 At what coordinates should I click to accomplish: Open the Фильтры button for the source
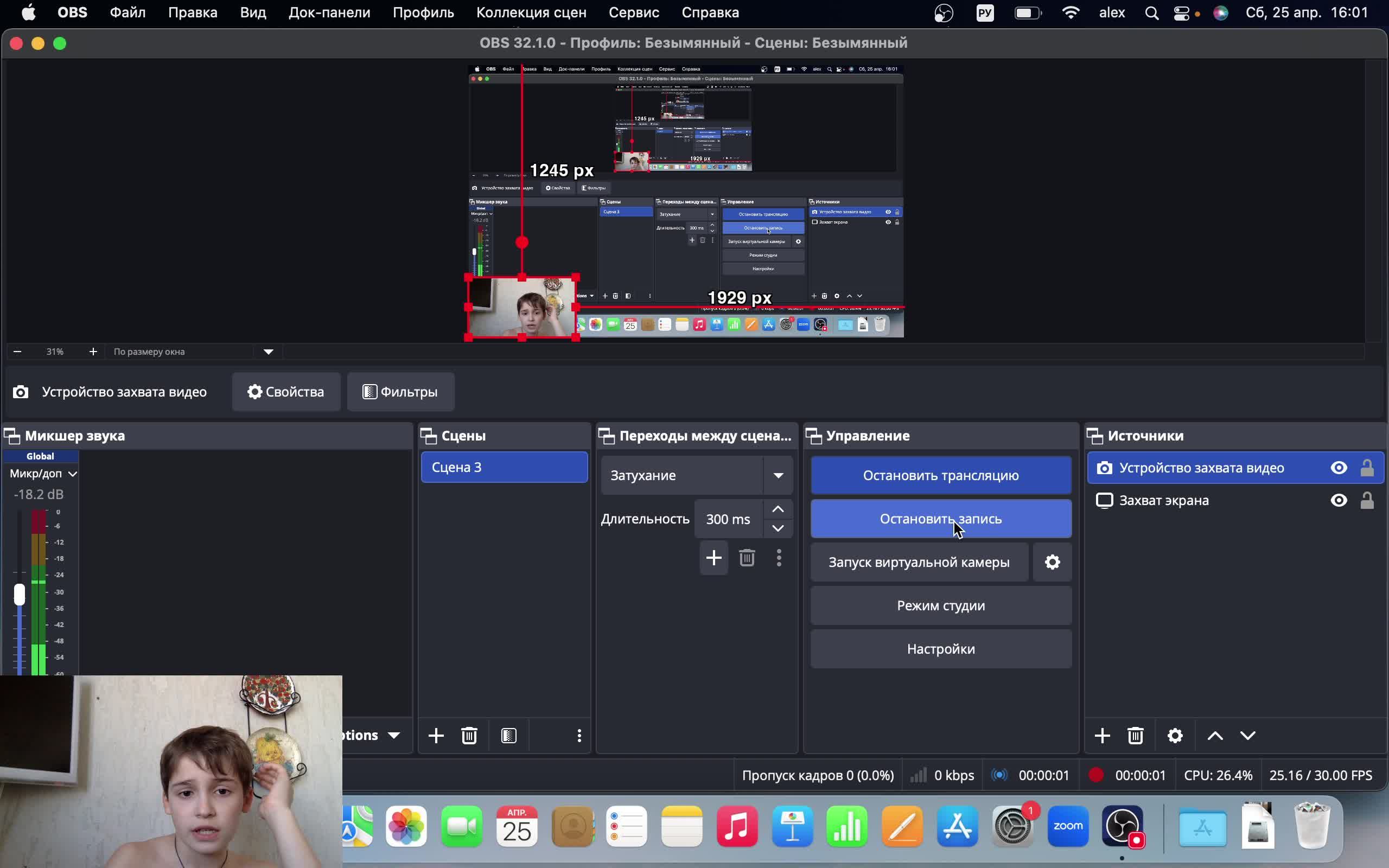click(400, 392)
